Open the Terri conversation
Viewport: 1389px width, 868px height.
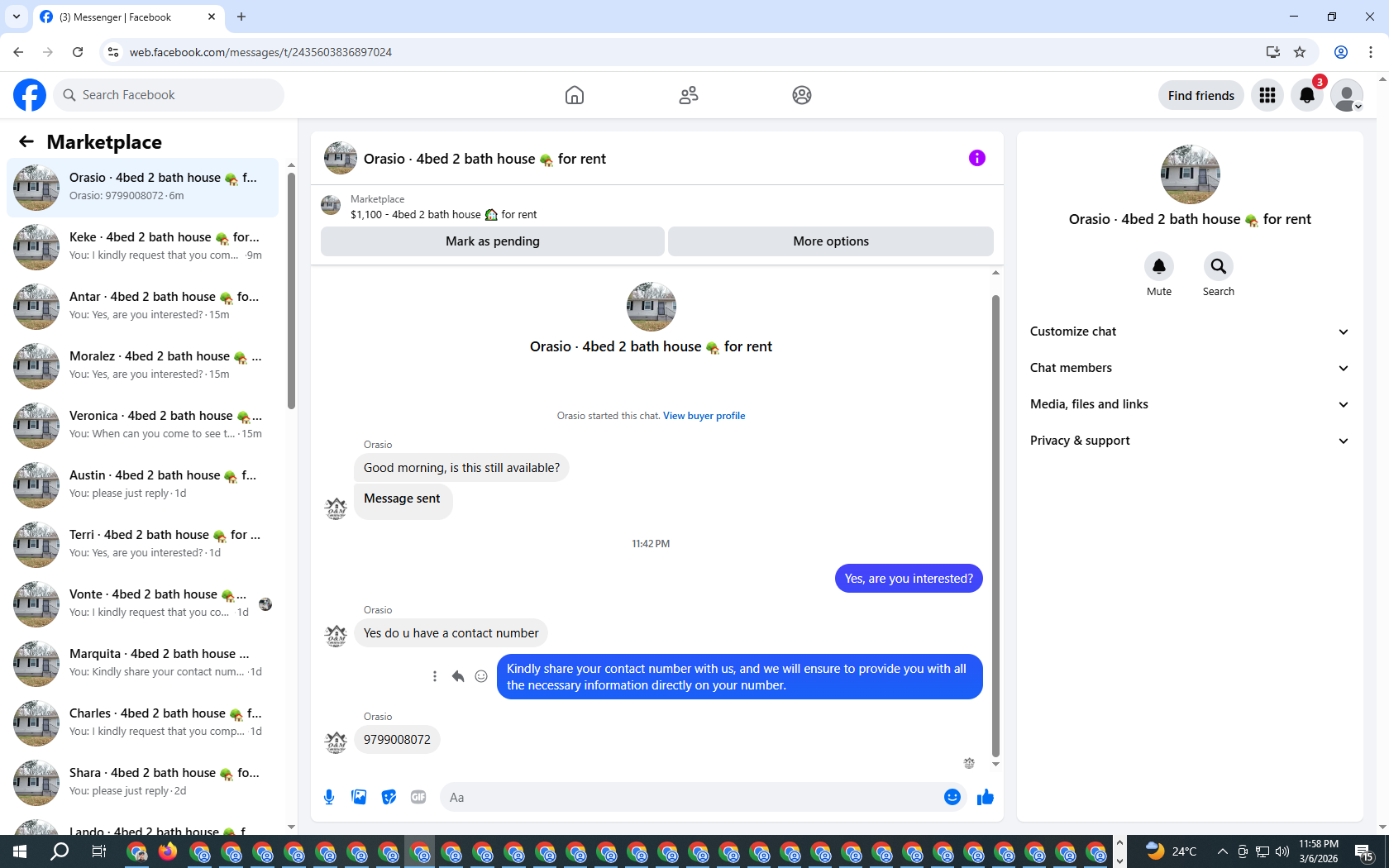[142, 544]
